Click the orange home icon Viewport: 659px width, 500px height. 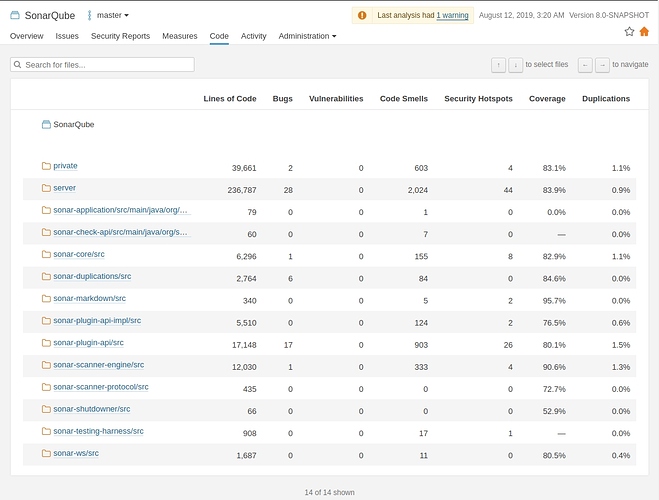click(644, 32)
